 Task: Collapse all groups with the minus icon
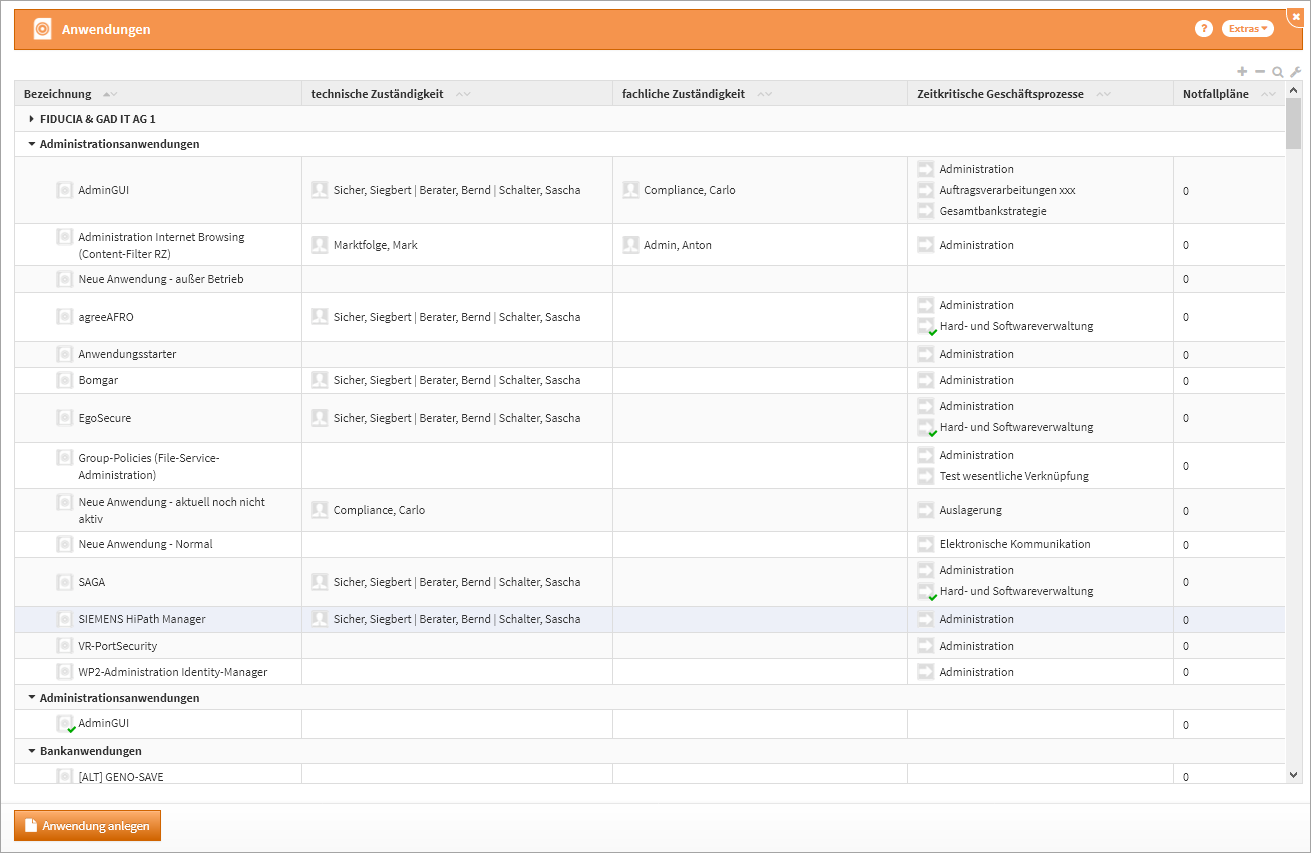[x=1260, y=71]
